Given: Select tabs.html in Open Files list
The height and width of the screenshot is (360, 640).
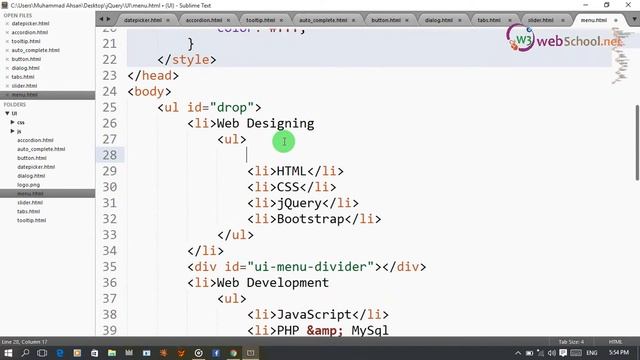Looking at the screenshot, I should click(23, 77).
